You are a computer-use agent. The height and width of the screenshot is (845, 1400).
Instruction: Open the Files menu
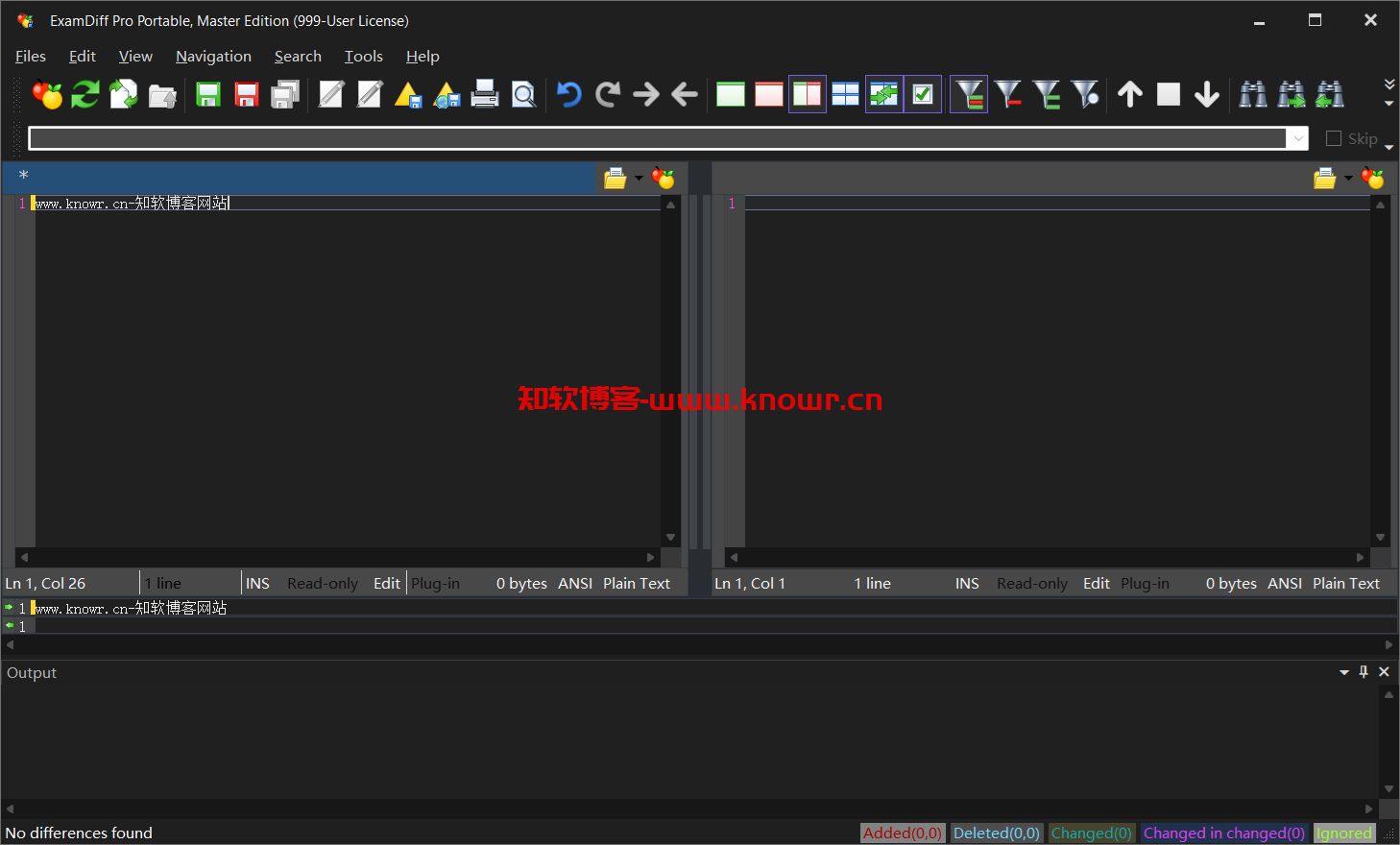[31, 57]
